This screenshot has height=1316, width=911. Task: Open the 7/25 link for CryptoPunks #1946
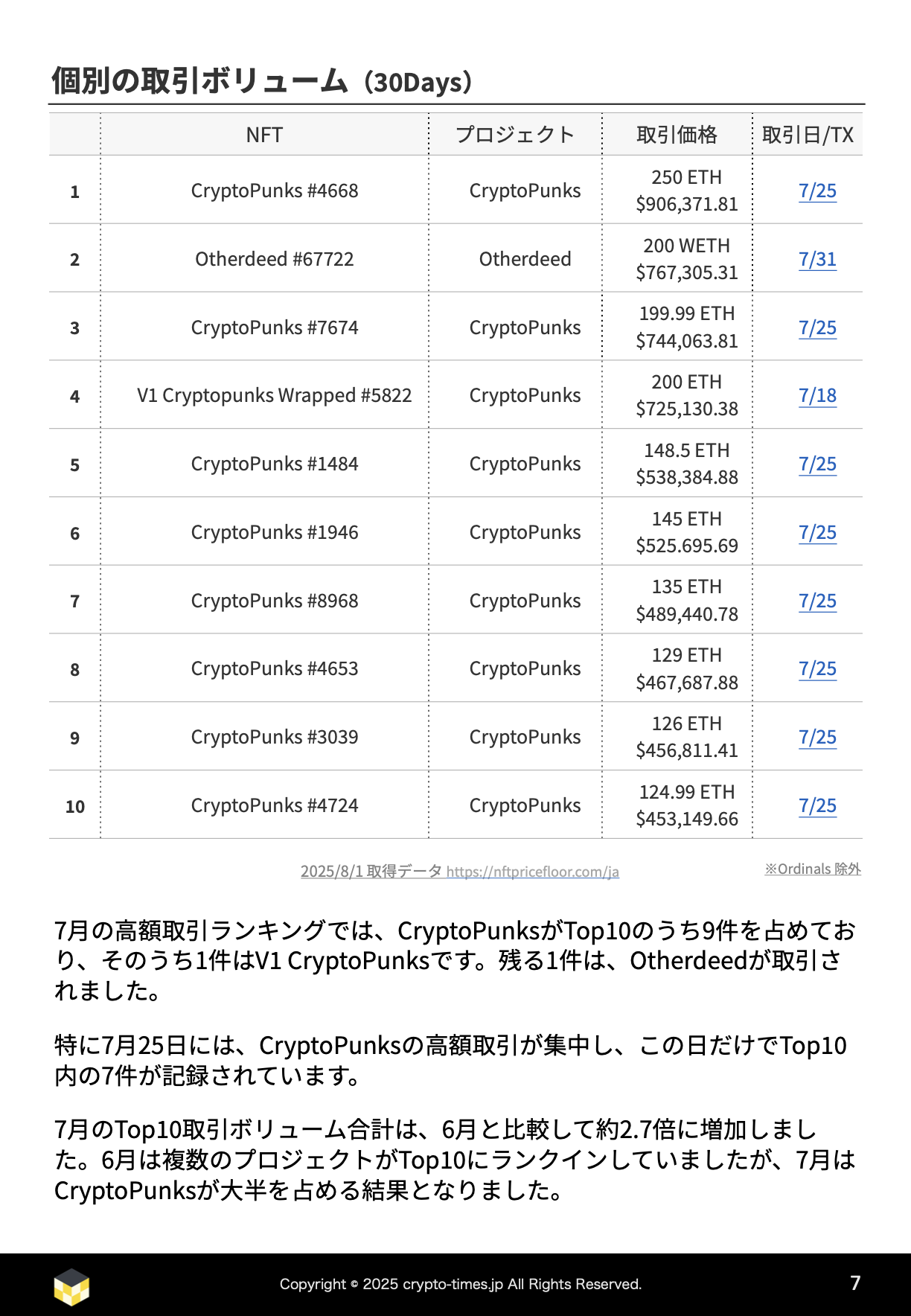[817, 533]
